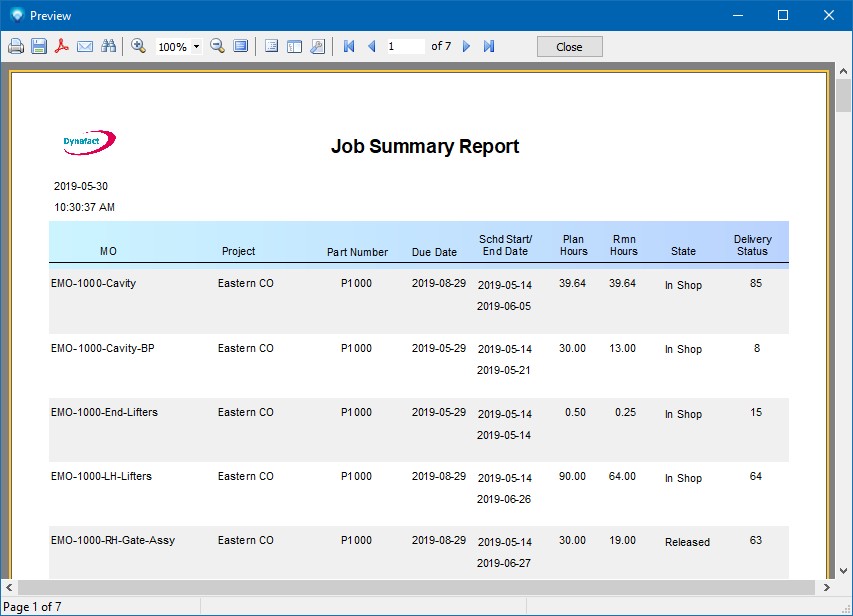Screen dimensions: 853x616
Task: Open the page settings tool icon
Action: 317,47
